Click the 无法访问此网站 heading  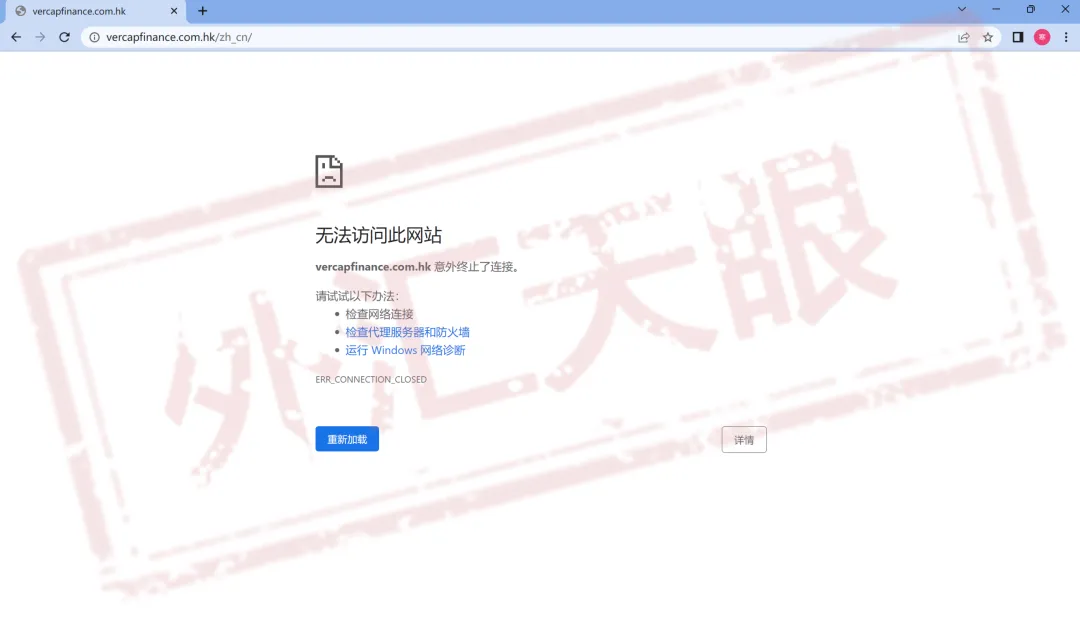pyautogui.click(x=378, y=236)
